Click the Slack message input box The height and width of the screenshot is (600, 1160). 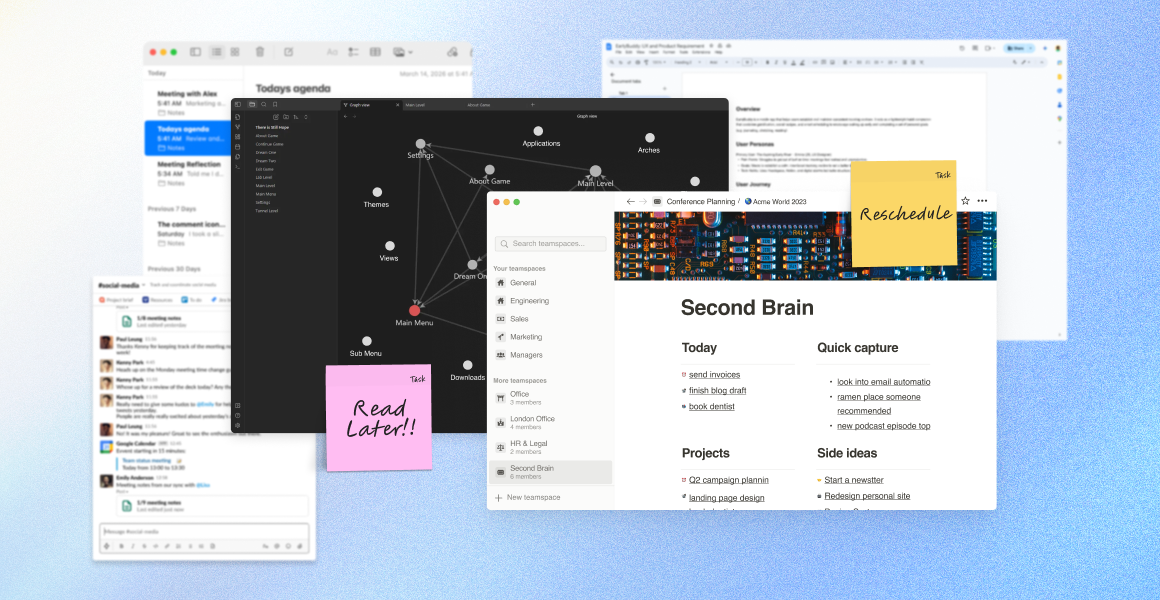point(204,532)
